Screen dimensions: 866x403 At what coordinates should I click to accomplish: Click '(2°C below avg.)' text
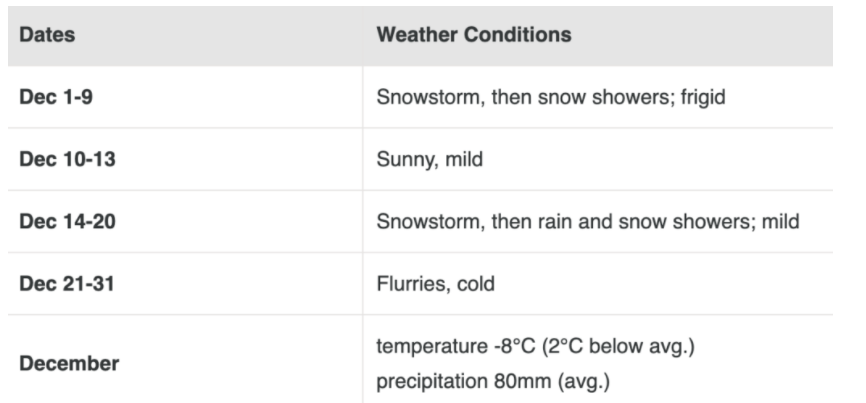click(617, 347)
